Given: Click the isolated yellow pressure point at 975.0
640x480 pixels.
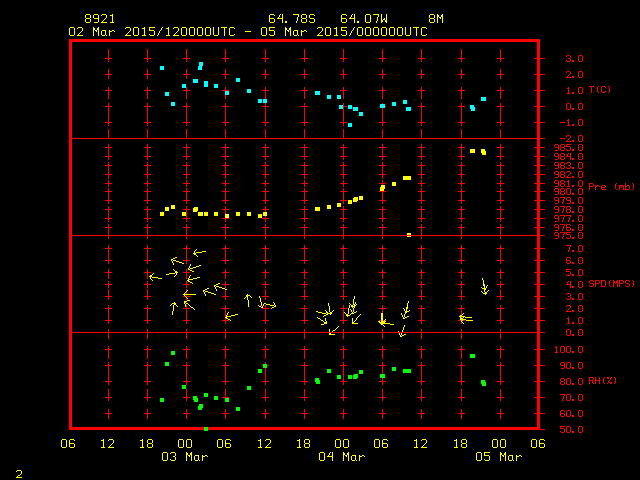Looking at the screenshot, I should click(409, 235).
